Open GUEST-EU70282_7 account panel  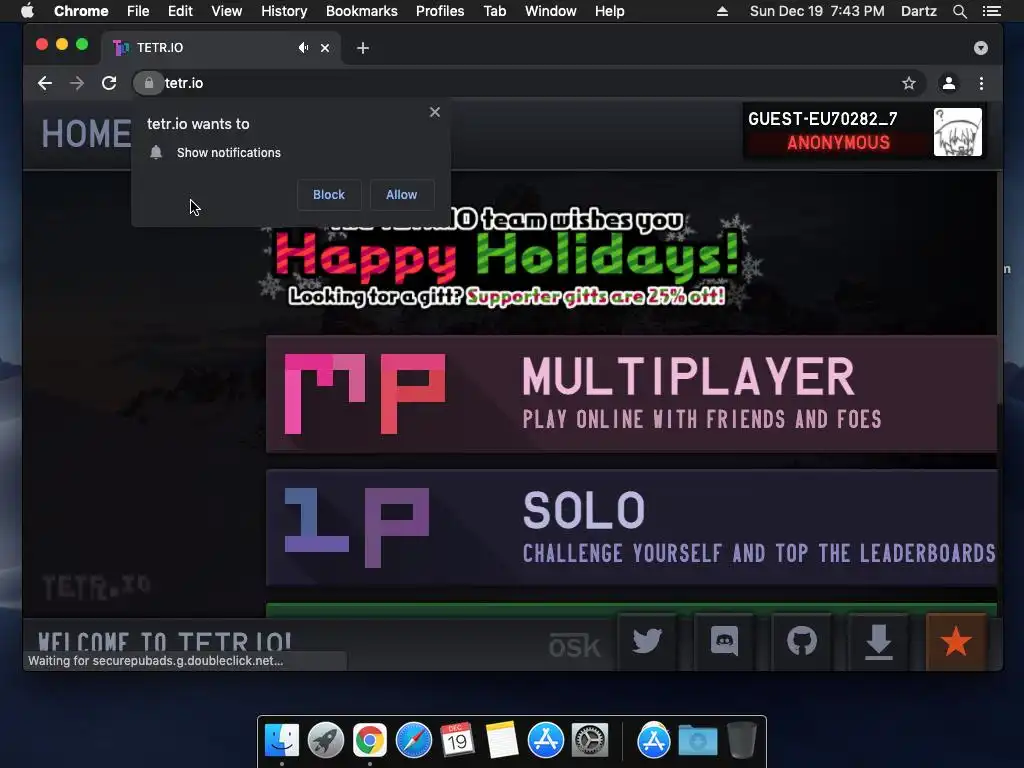click(x=863, y=131)
